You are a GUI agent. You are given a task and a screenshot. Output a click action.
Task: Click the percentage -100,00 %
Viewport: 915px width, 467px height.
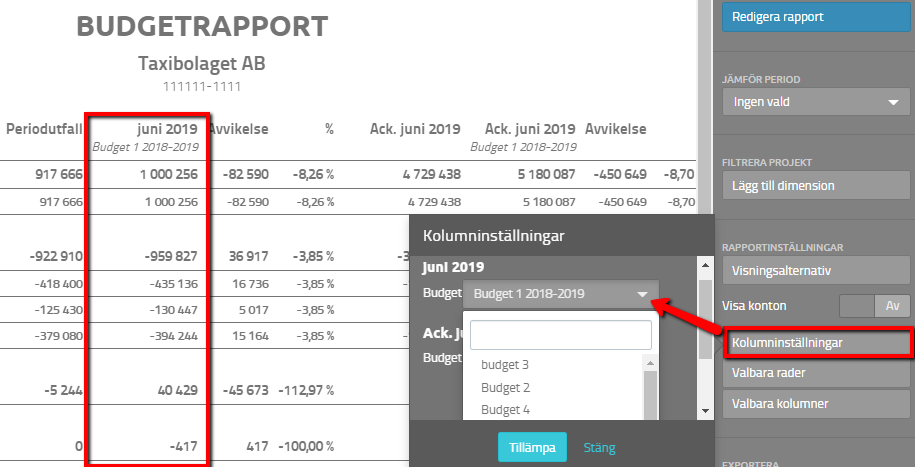pos(306,447)
